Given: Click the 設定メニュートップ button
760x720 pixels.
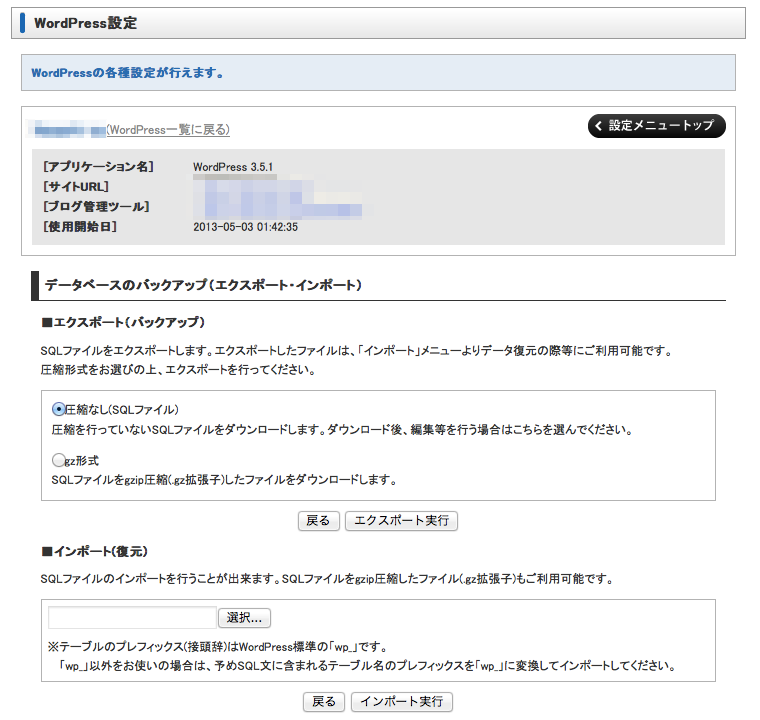Looking at the screenshot, I should point(656,126).
